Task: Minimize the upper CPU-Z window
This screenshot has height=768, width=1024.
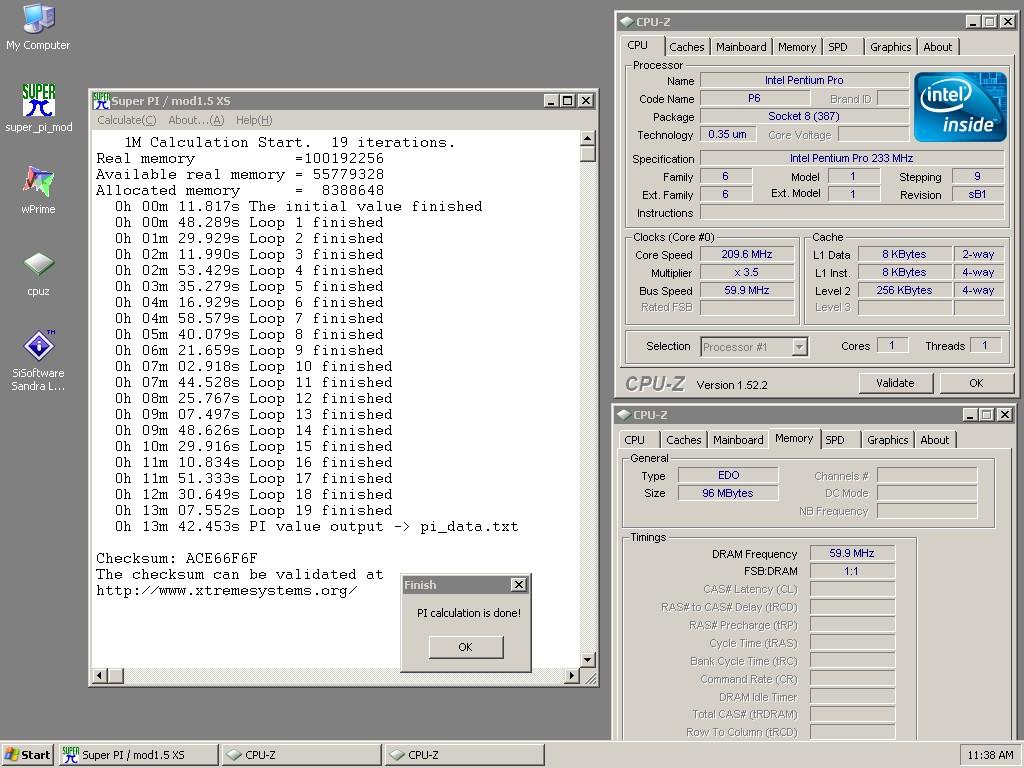Action: [x=973, y=22]
